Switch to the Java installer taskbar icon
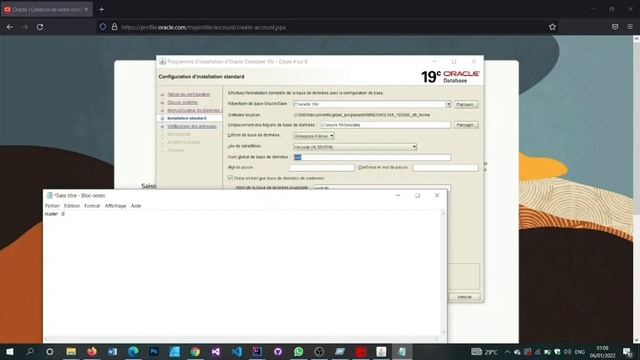Image resolution: width=640 pixels, height=360 pixels. tap(381, 351)
